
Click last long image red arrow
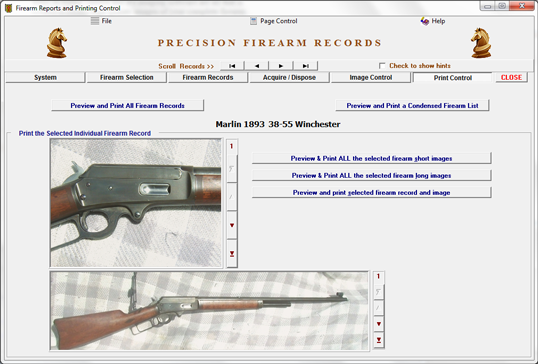[x=378, y=340]
